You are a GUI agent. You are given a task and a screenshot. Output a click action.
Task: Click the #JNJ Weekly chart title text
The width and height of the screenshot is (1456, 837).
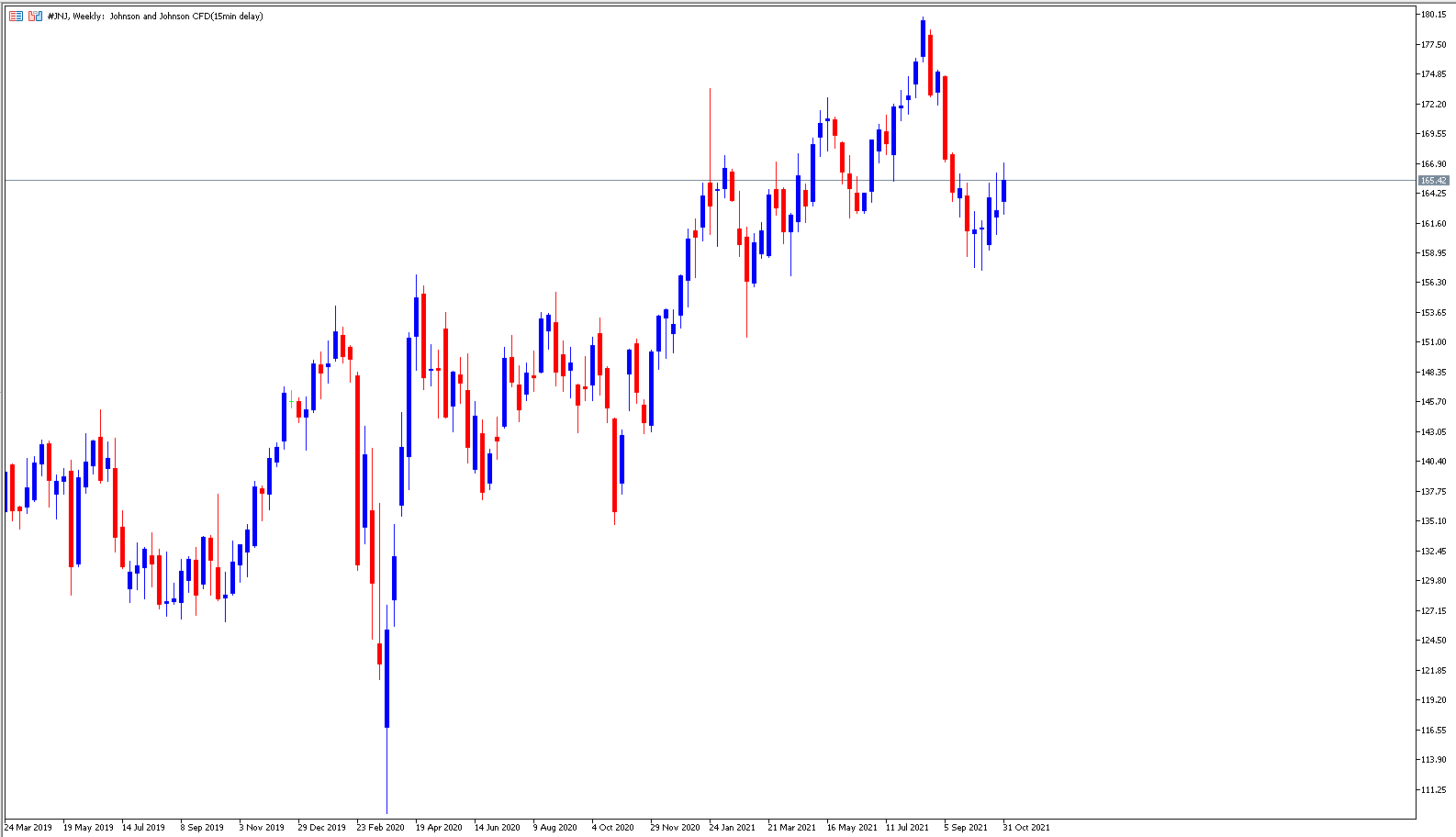[155, 16]
